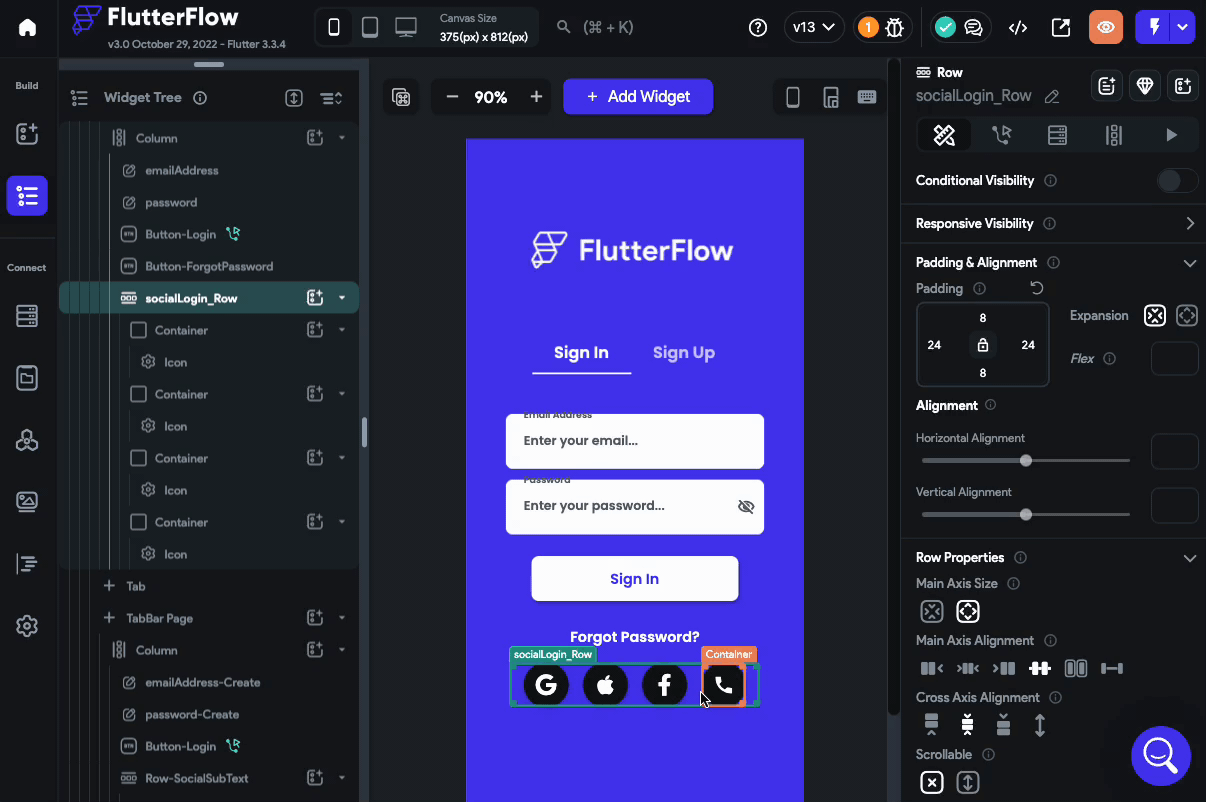Screen dimensions: 1206x802
Task: Open the project Settings gear
Action: click(27, 626)
